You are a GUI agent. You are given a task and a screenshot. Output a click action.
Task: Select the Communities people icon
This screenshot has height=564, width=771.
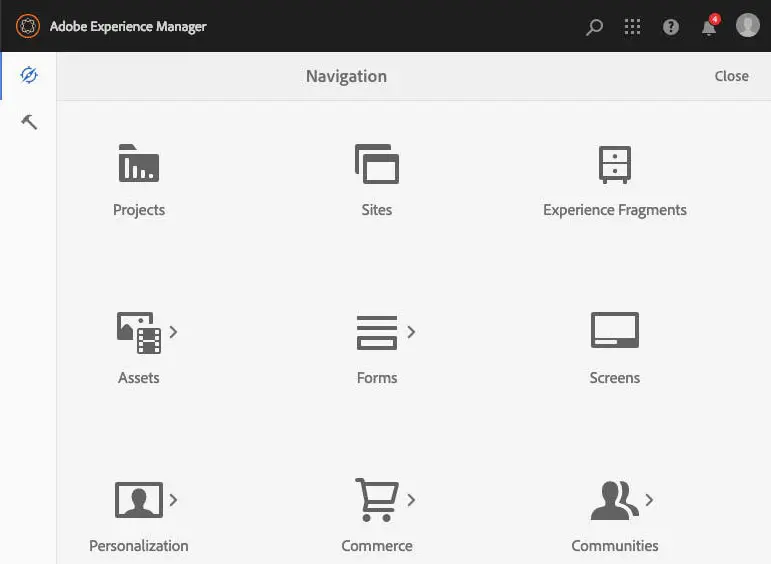[x=613, y=500]
